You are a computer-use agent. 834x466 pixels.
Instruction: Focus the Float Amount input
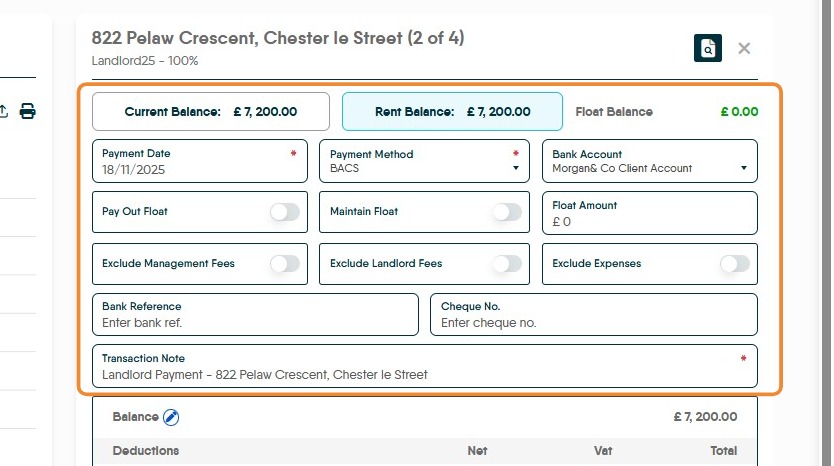tap(649, 221)
